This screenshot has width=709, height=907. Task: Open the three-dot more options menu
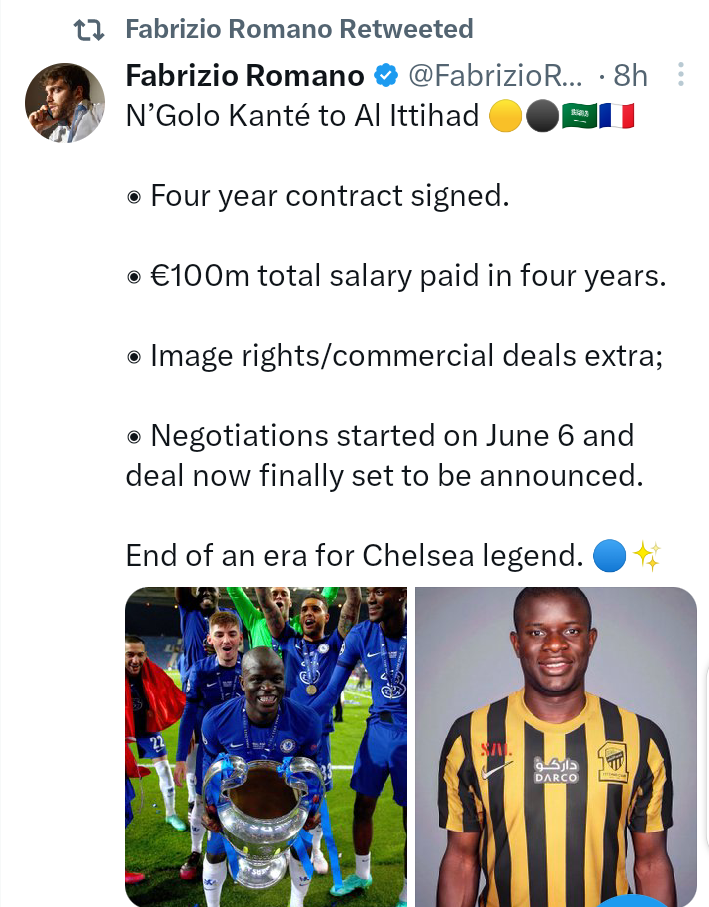pyautogui.click(x=681, y=75)
